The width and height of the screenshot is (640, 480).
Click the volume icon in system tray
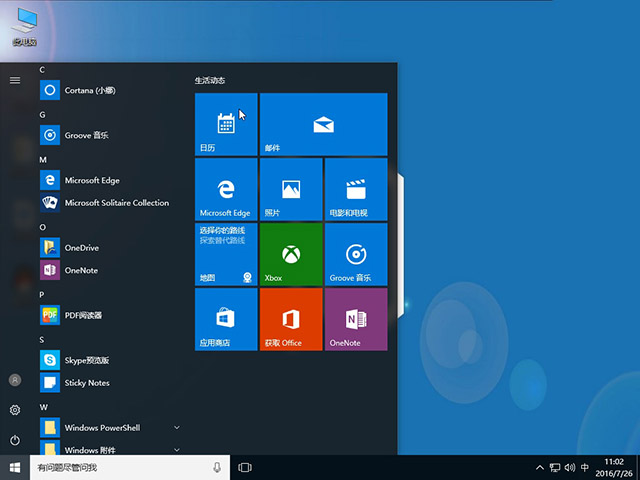coord(569,467)
